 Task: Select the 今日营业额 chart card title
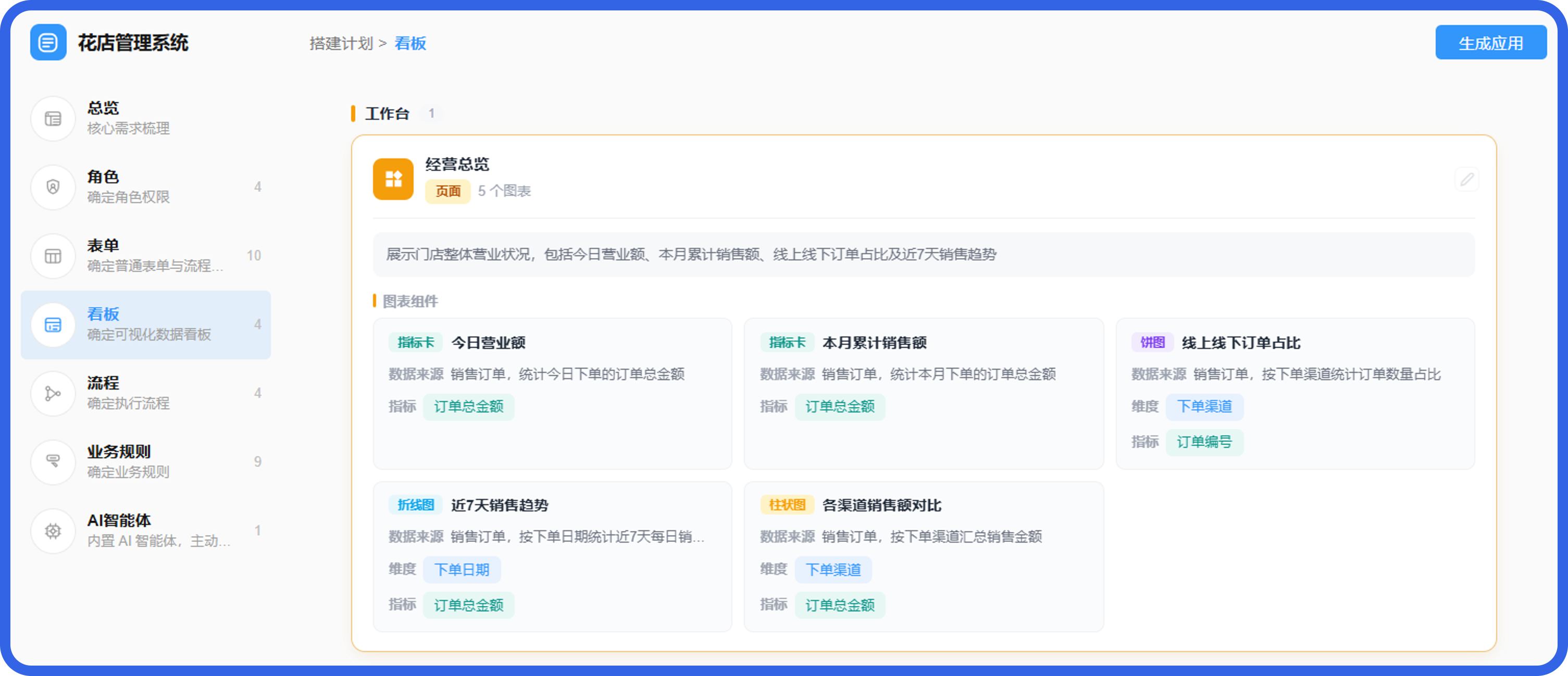click(x=488, y=343)
